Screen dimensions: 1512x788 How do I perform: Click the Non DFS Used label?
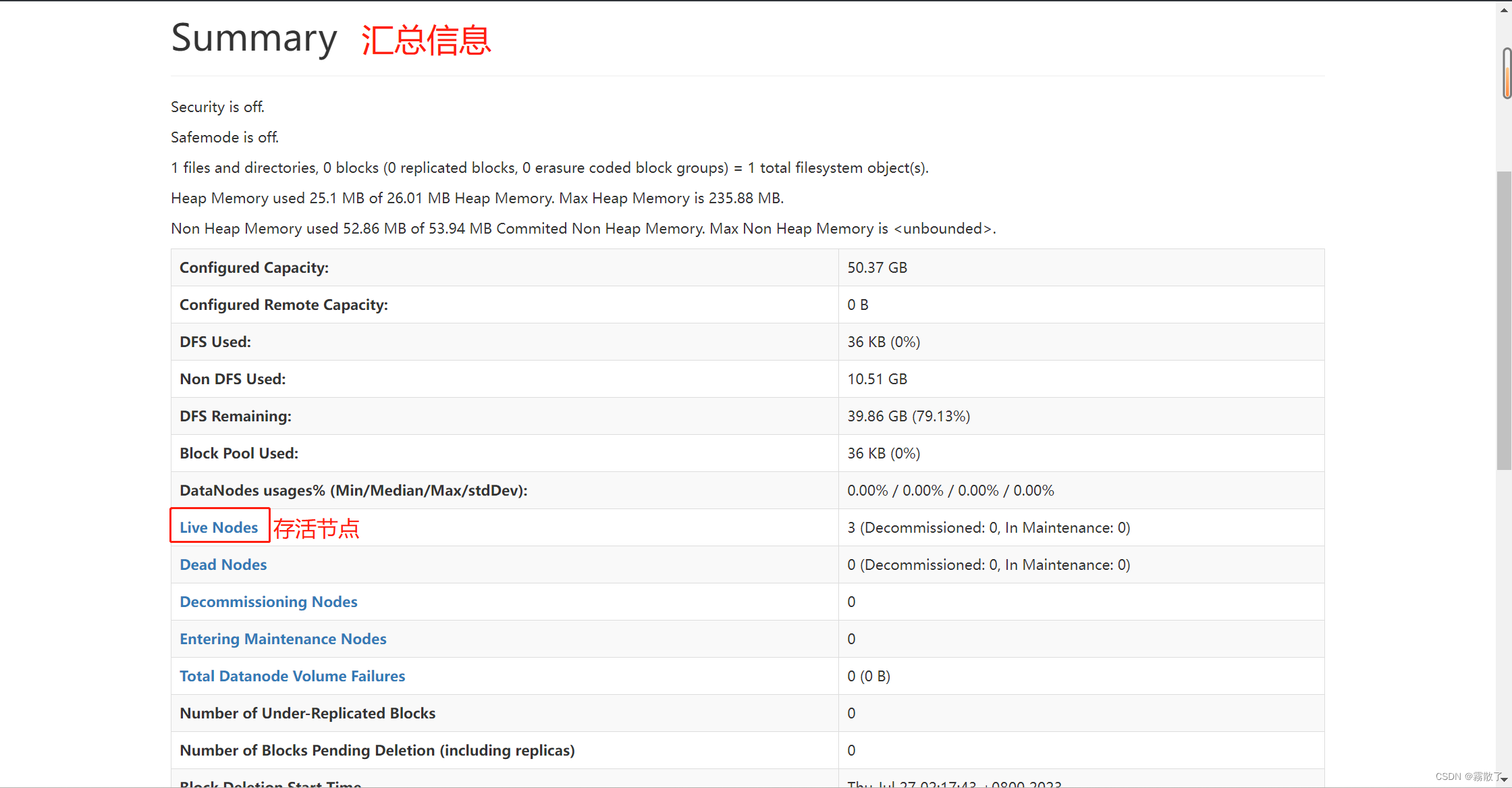click(x=232, y=379)
